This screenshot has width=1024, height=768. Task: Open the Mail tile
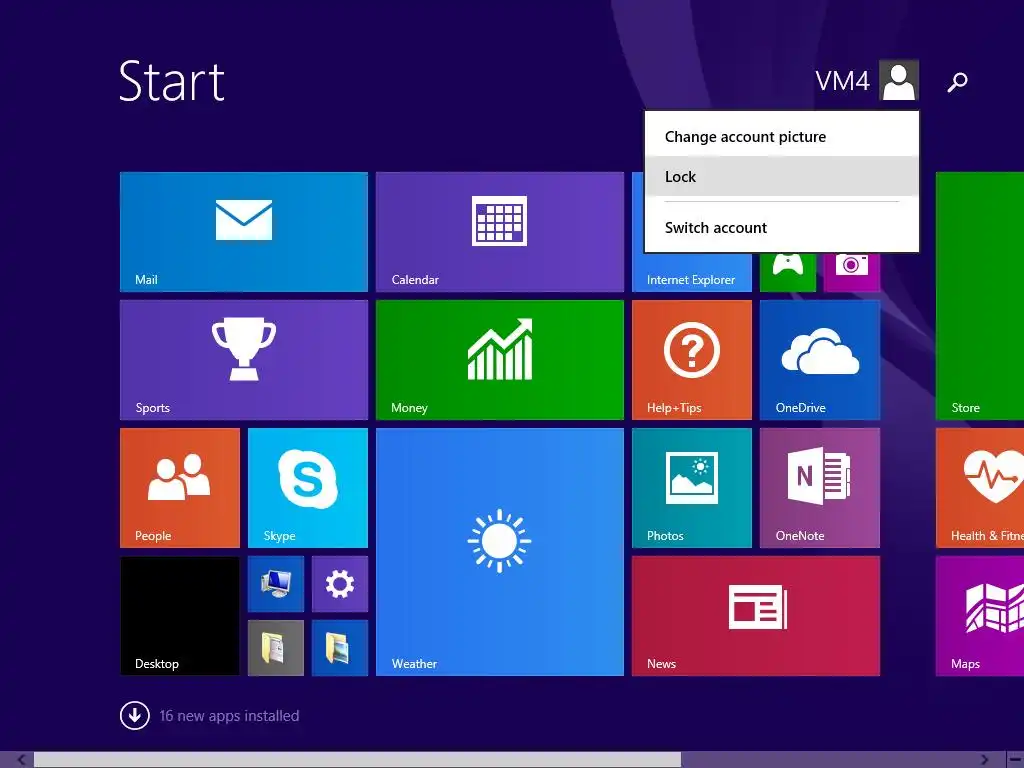pyautogui.click(x=244, y=232)
